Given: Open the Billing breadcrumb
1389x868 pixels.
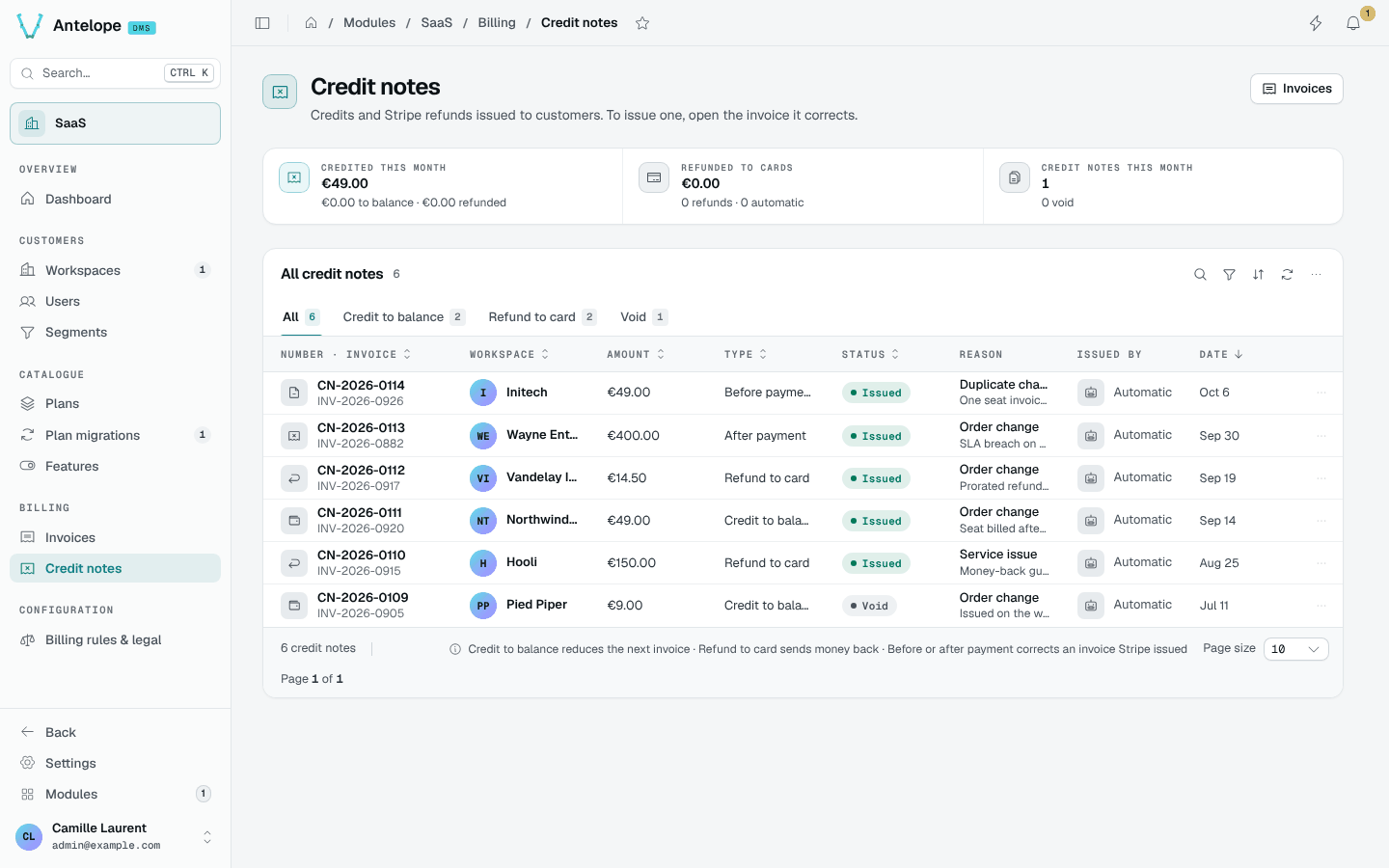Looking at the screenshot, I should point(497,23).
